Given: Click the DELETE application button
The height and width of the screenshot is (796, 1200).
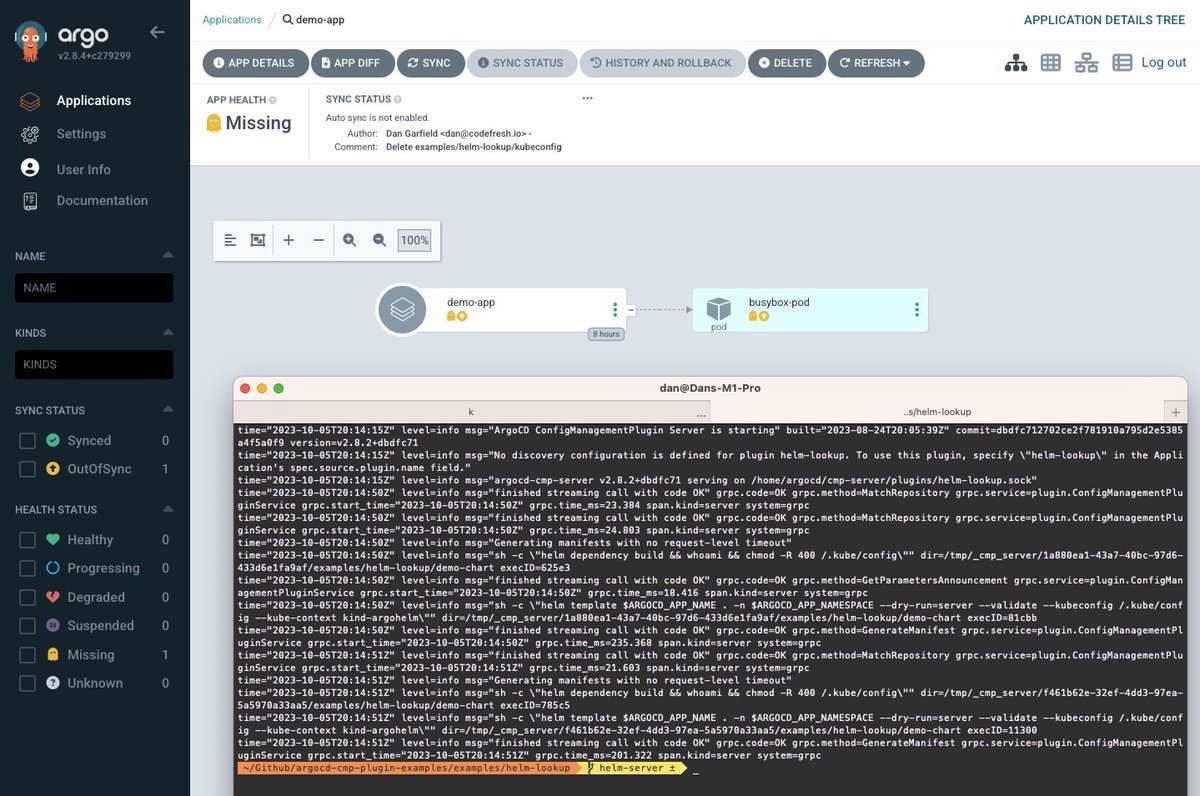Looking at the screenshot, I should (786, 63).
